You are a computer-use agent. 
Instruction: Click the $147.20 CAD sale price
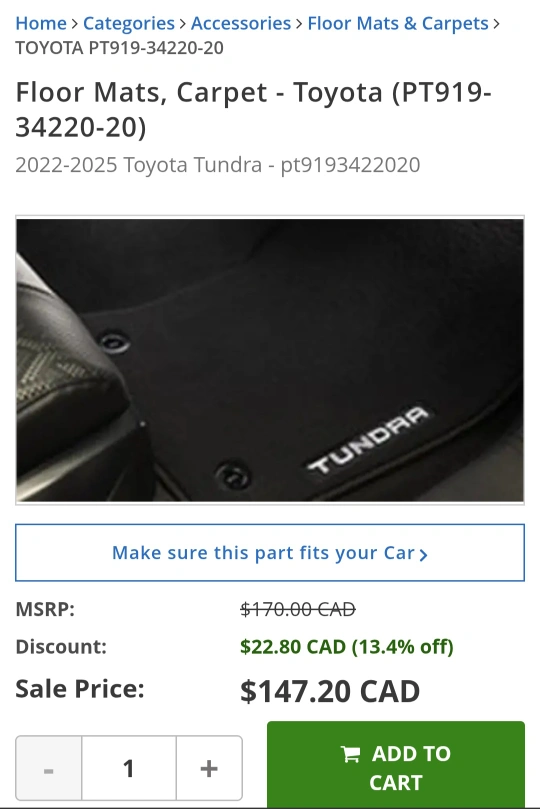330,691
